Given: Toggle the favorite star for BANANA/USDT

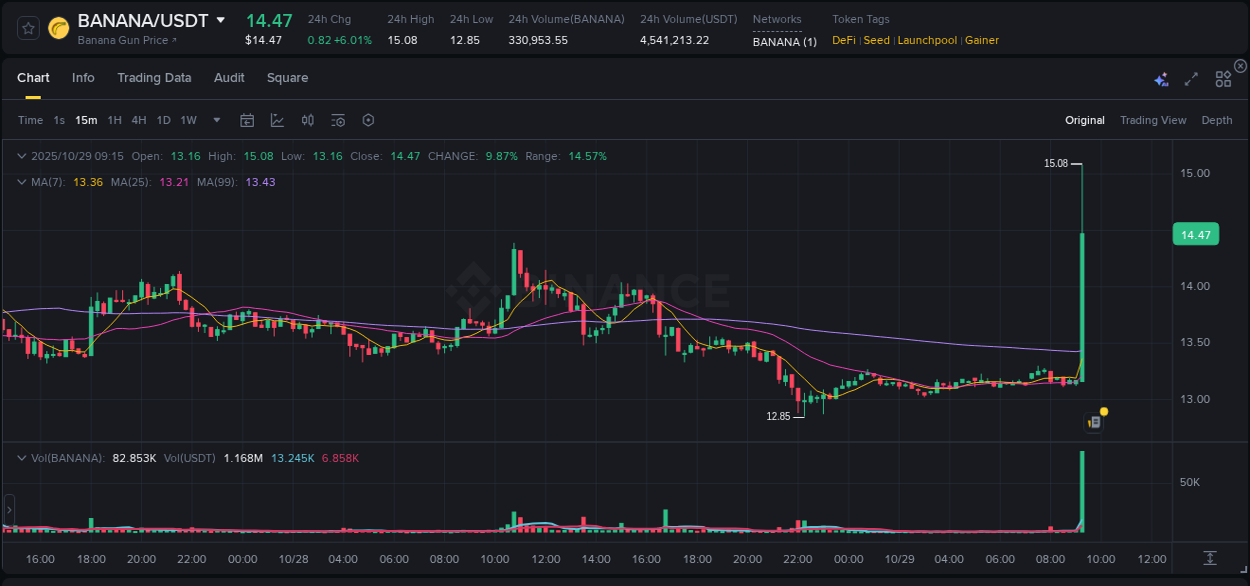Looking at the screenshot, I should [27, 27].
